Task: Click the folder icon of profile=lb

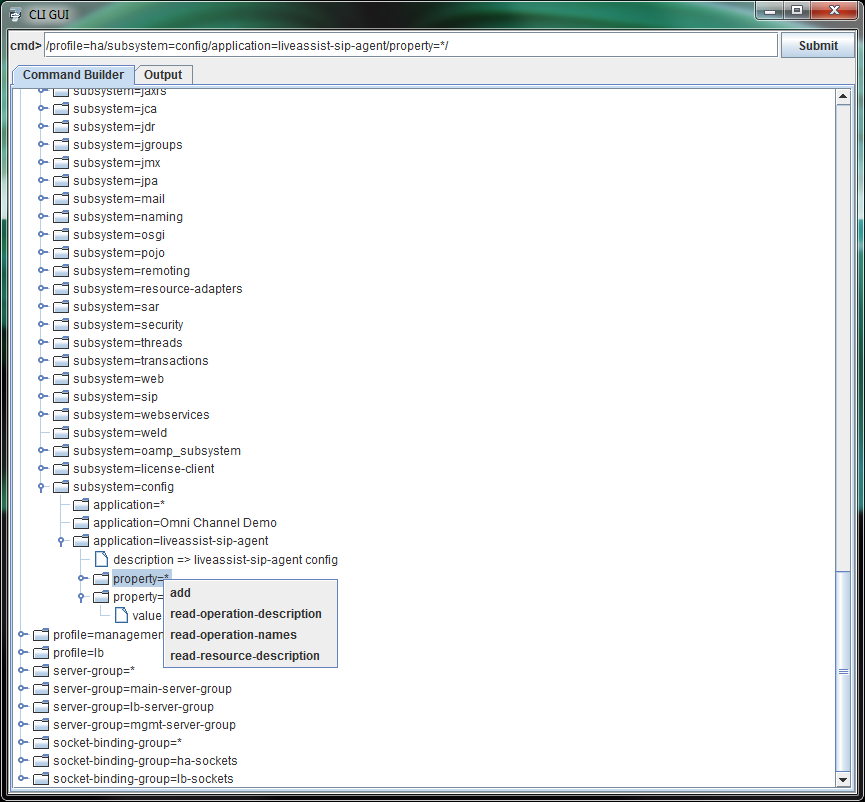Action: pyautogui.click(x=41, y=653)
